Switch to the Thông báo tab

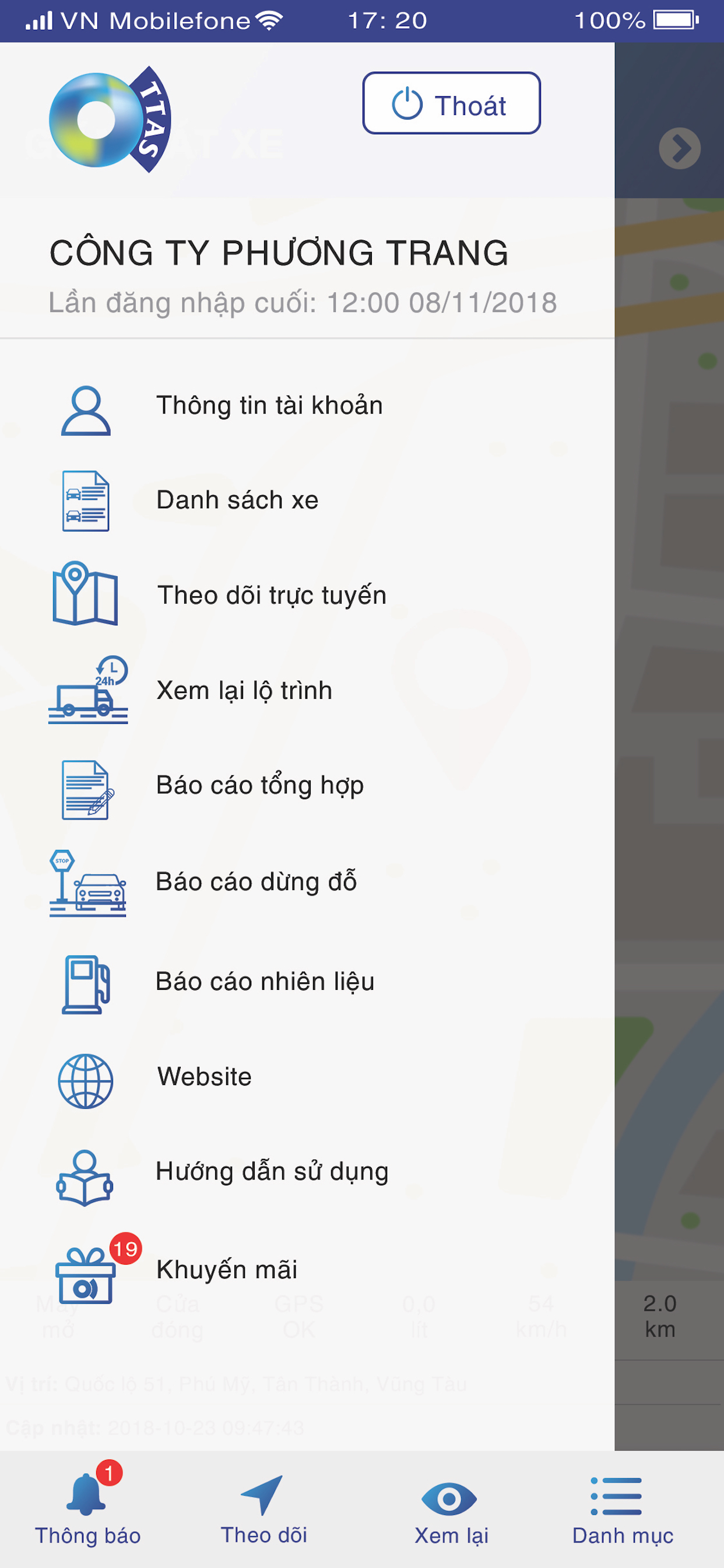[88, 1510]
